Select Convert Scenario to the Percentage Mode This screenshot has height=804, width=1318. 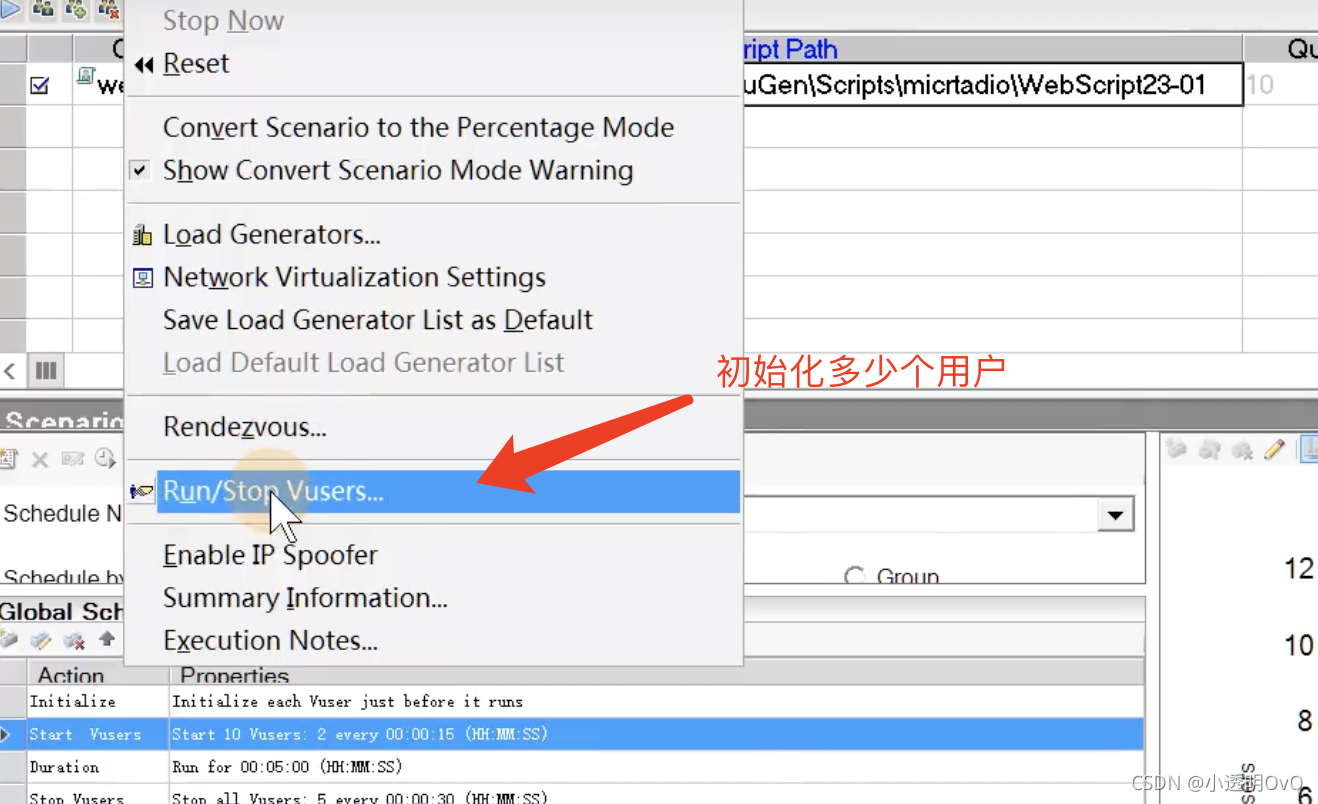pos(418,128)
